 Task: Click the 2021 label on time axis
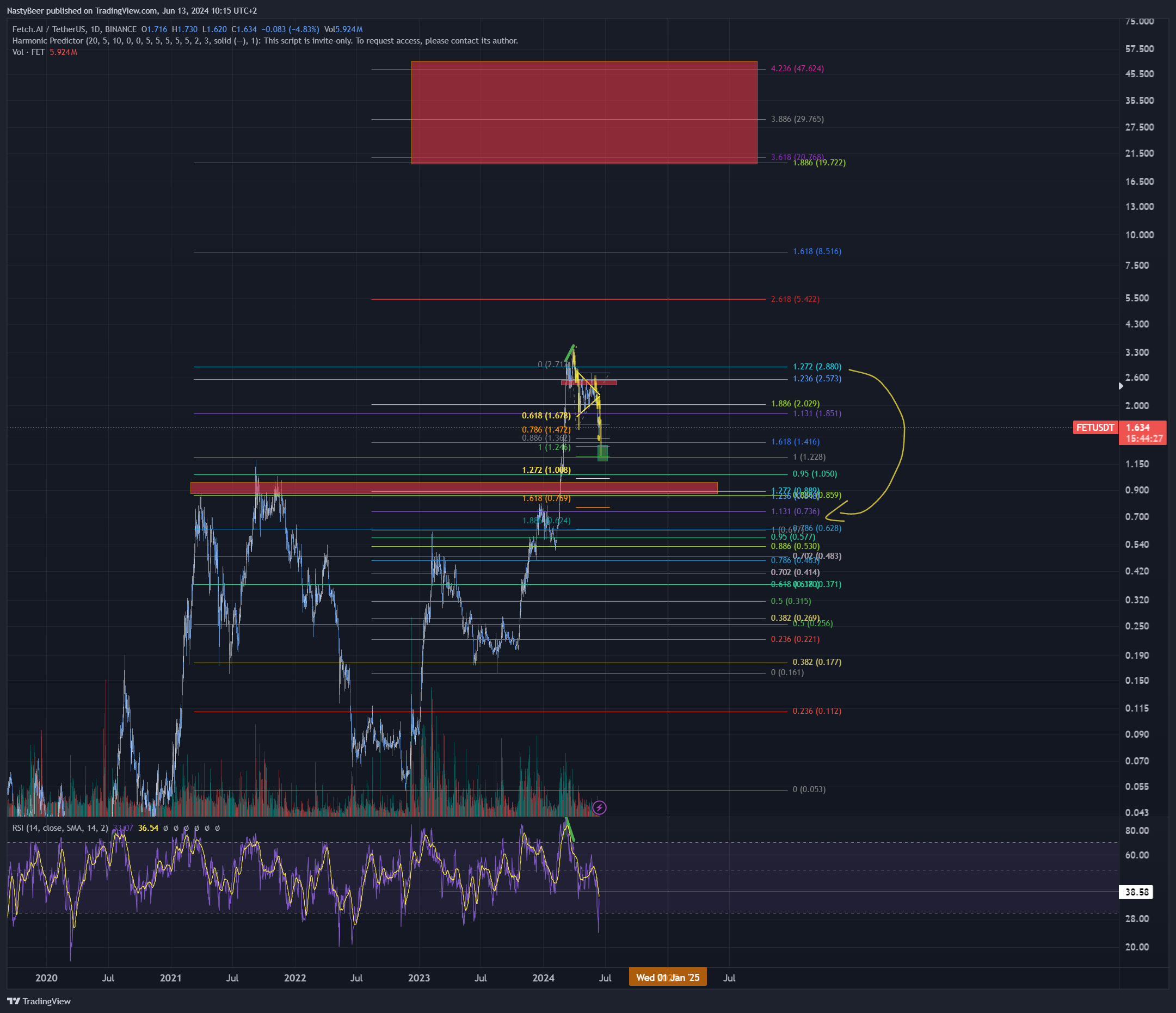point(170,978)
